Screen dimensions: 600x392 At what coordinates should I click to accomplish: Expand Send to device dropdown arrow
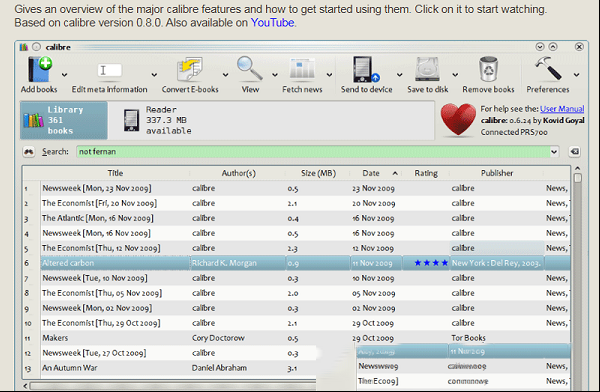pos(399,75)
